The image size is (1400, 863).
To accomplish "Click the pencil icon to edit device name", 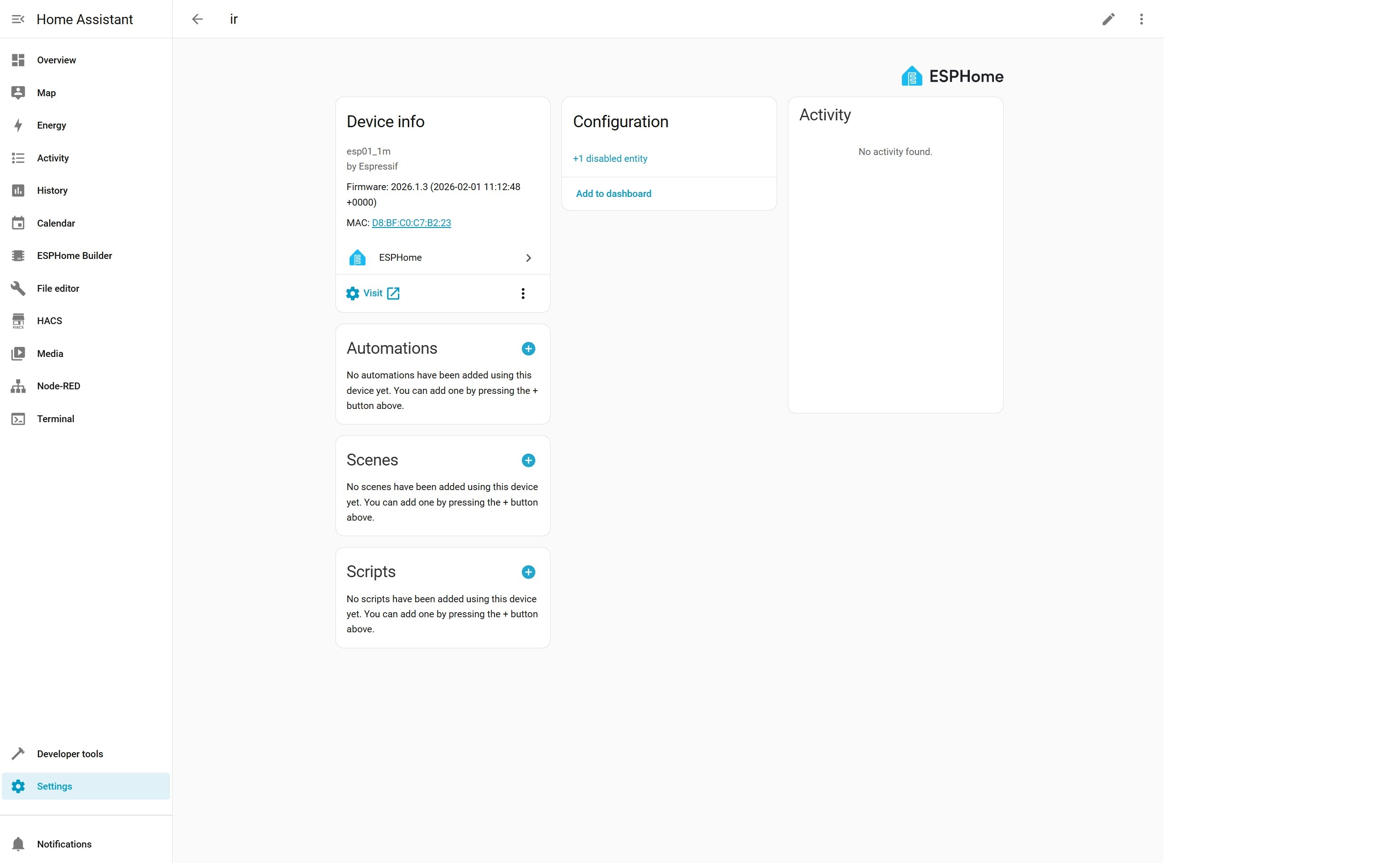I will click(1108, 20).
